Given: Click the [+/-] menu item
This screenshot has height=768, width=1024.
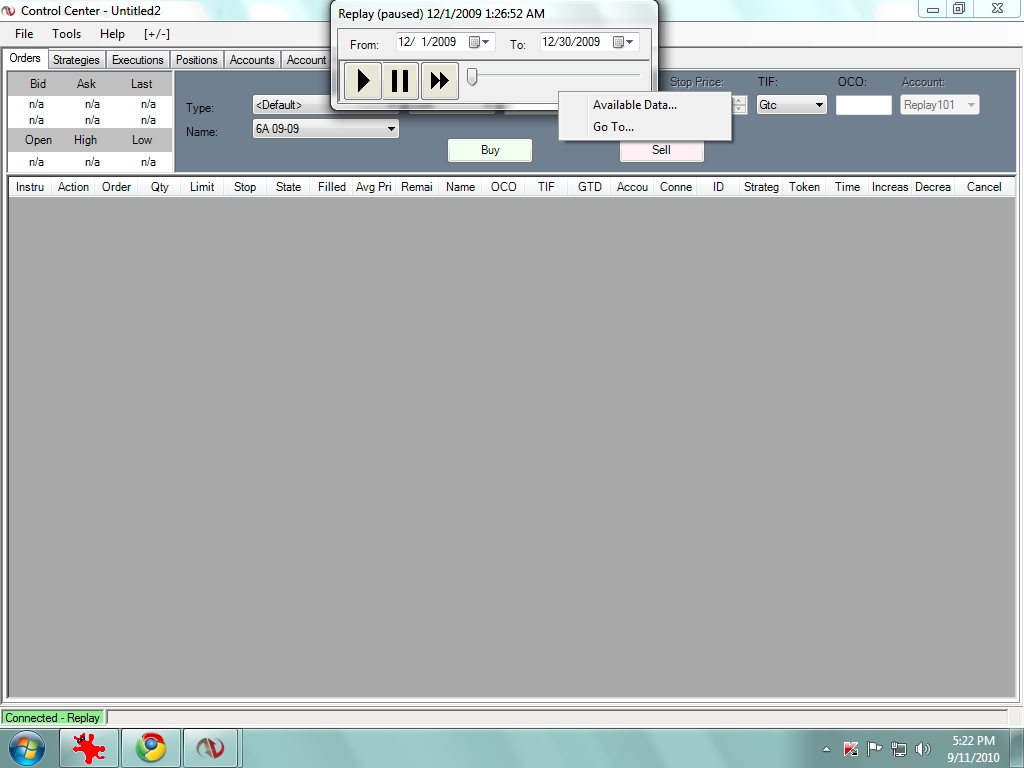Looking at the screenshot, I should [x=157, y=34].
